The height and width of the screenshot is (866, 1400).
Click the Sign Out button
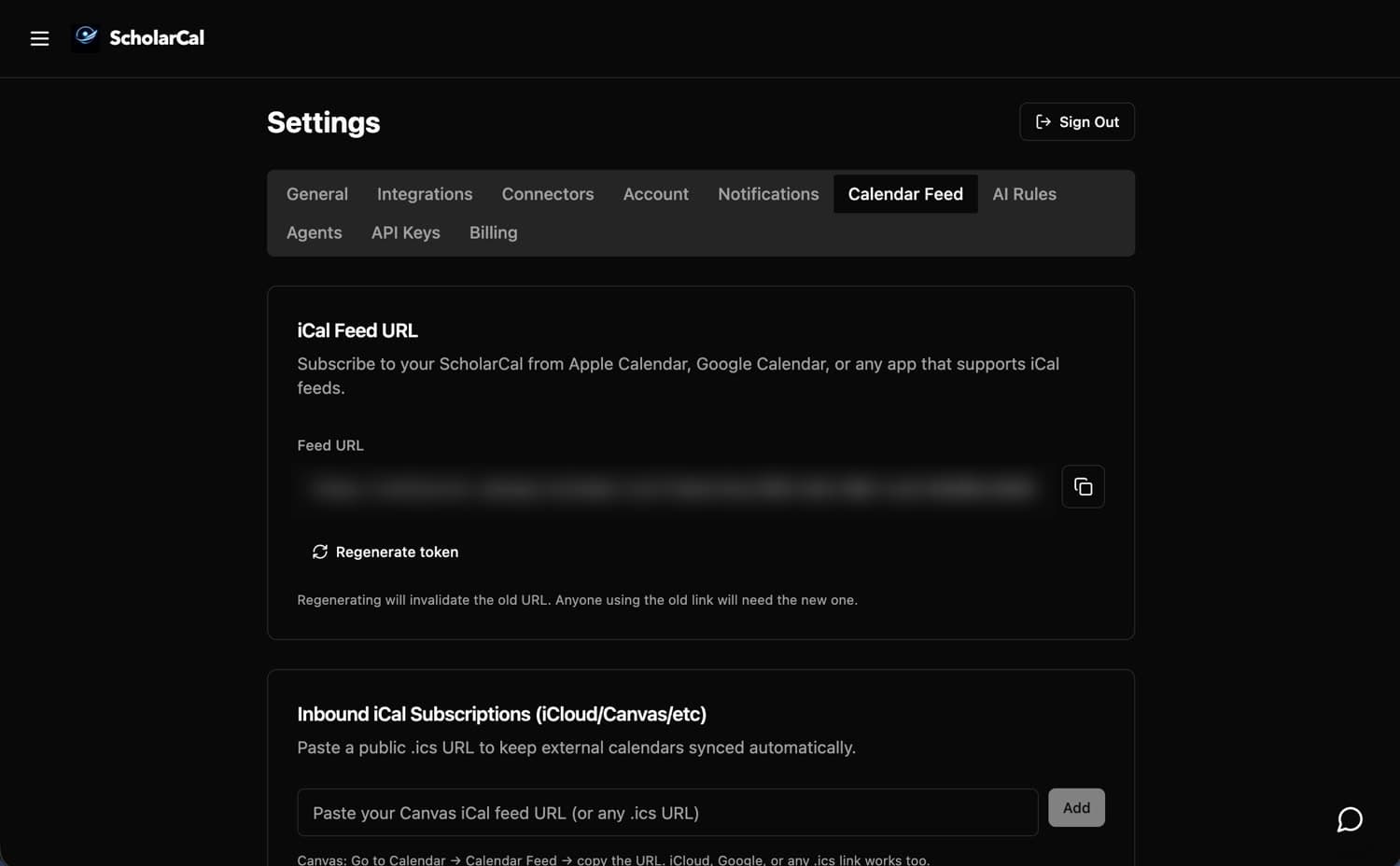pyautogui.click(x=1076, y=121)
